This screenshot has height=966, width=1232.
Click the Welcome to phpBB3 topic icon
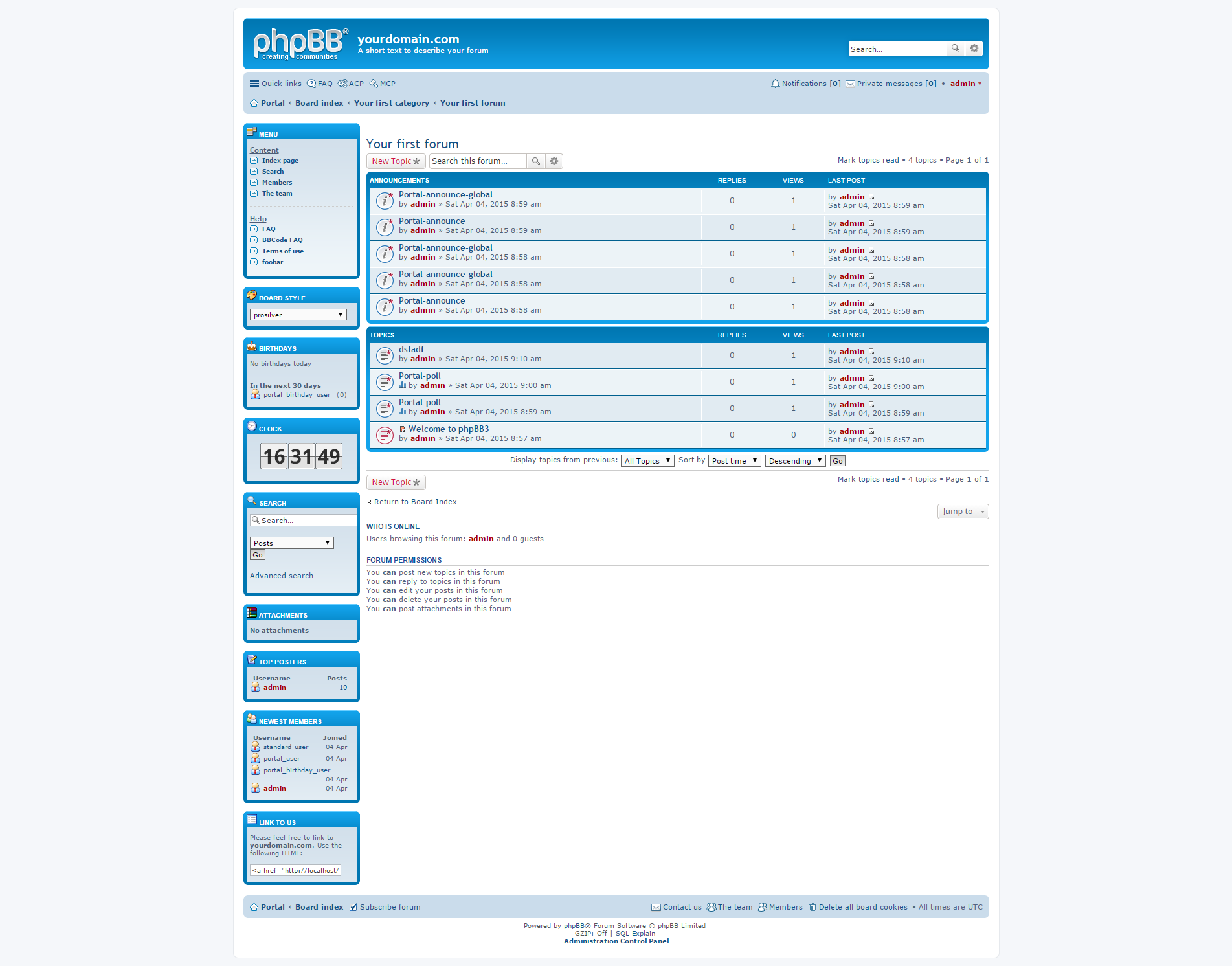[x=385, y=434]
